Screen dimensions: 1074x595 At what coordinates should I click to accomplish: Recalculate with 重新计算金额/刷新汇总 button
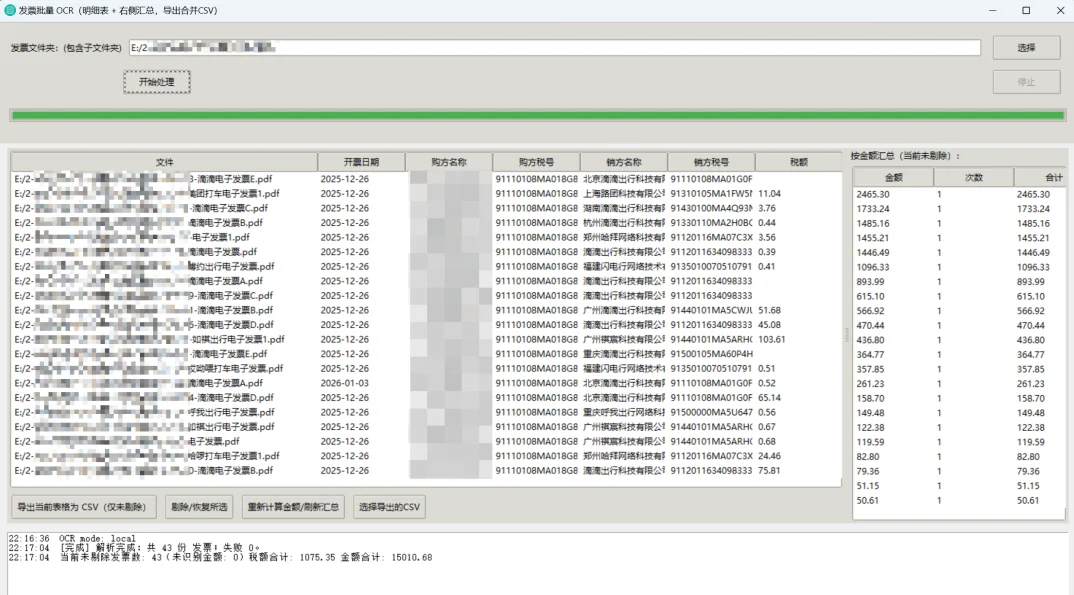pos(293,507)
